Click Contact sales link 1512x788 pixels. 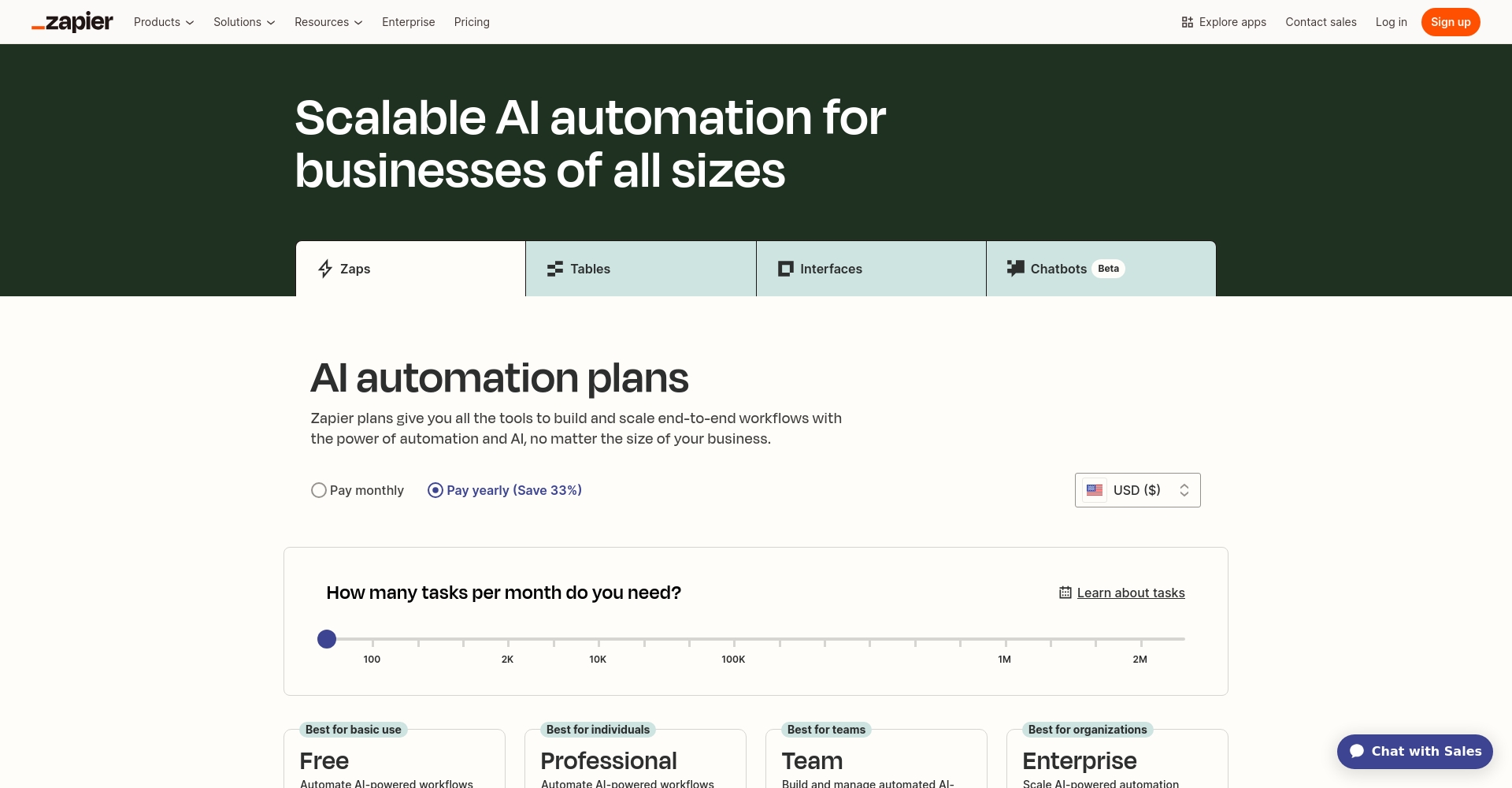coord(1321,22)
